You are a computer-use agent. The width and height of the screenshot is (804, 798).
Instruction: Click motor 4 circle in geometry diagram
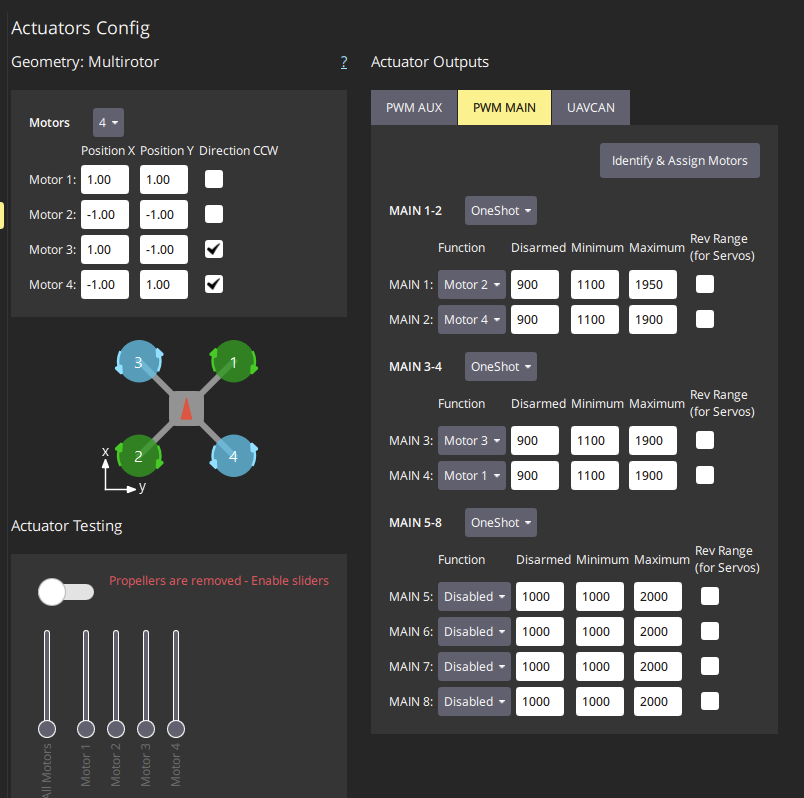click(233, 455)
